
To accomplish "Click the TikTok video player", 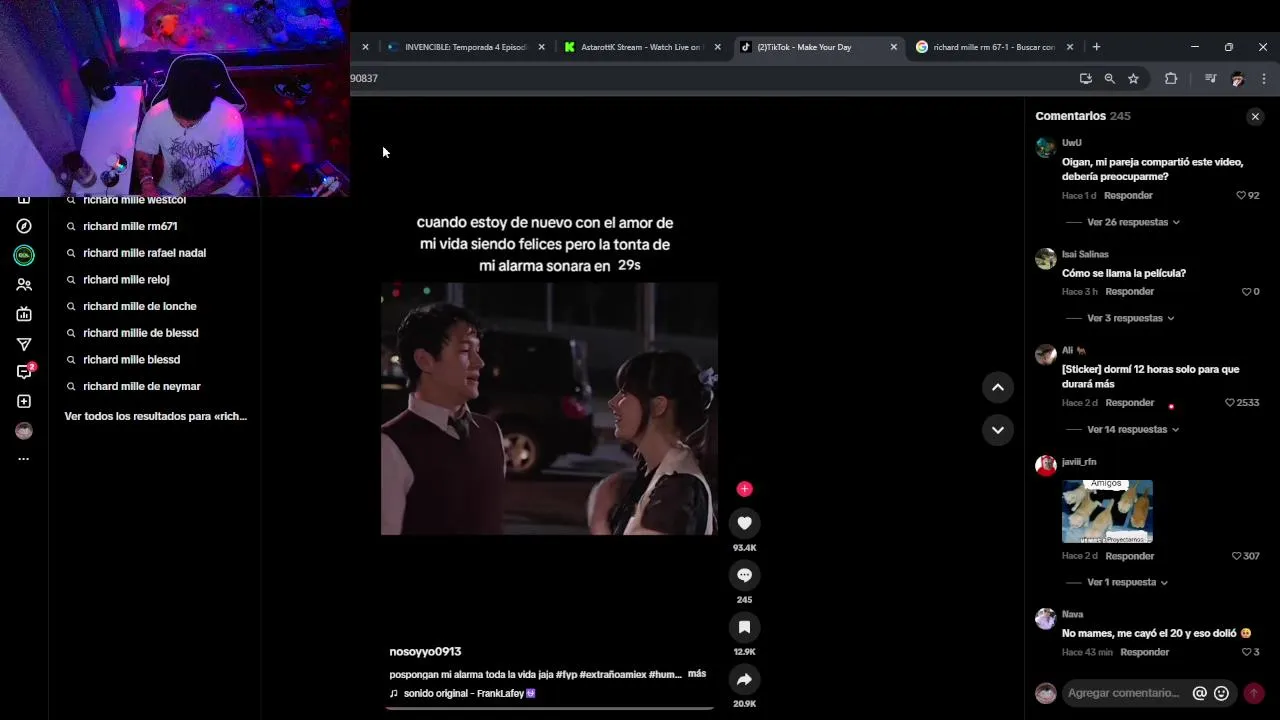I will point(549,409).
